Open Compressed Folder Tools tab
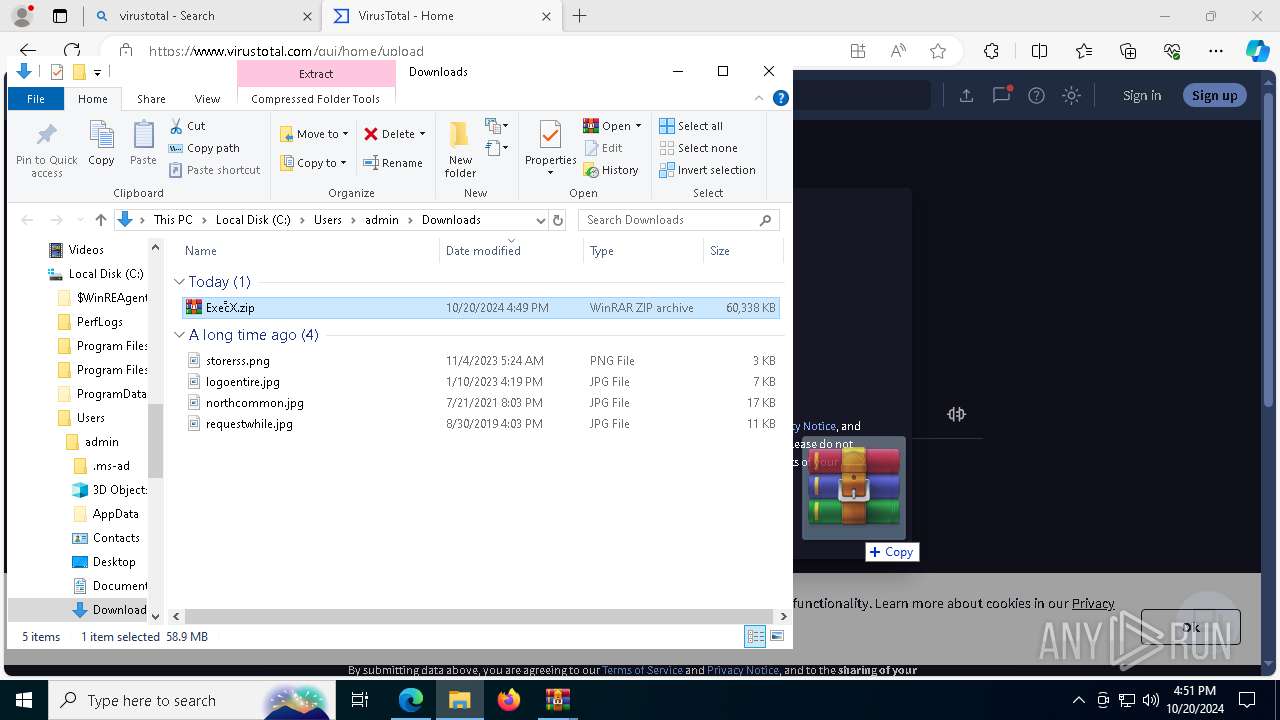 tap(316, 99)
